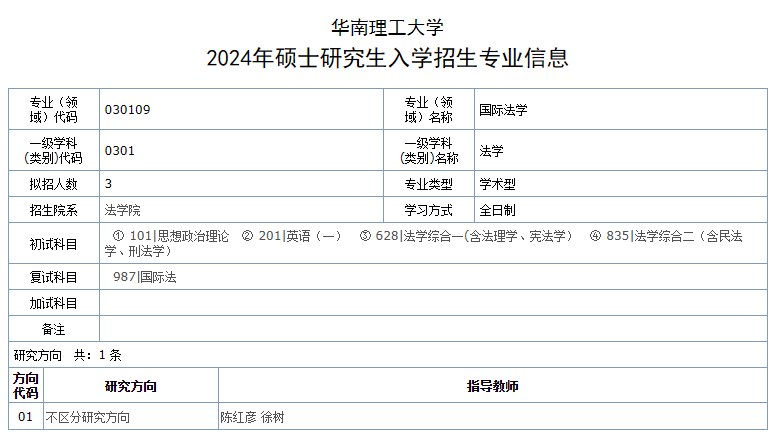Select the discipline name 法学
The image size is (775, 432).
coord(491,151)
